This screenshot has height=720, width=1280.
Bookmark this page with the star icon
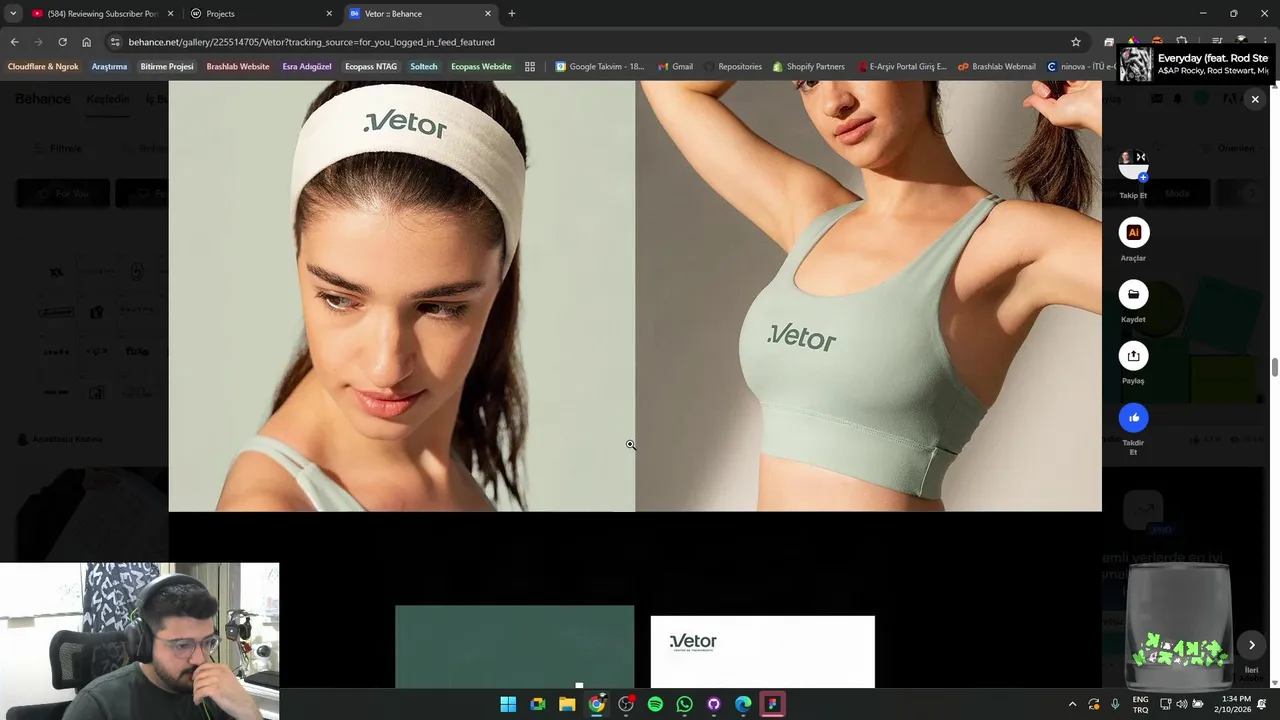[x=1076, y=42]
